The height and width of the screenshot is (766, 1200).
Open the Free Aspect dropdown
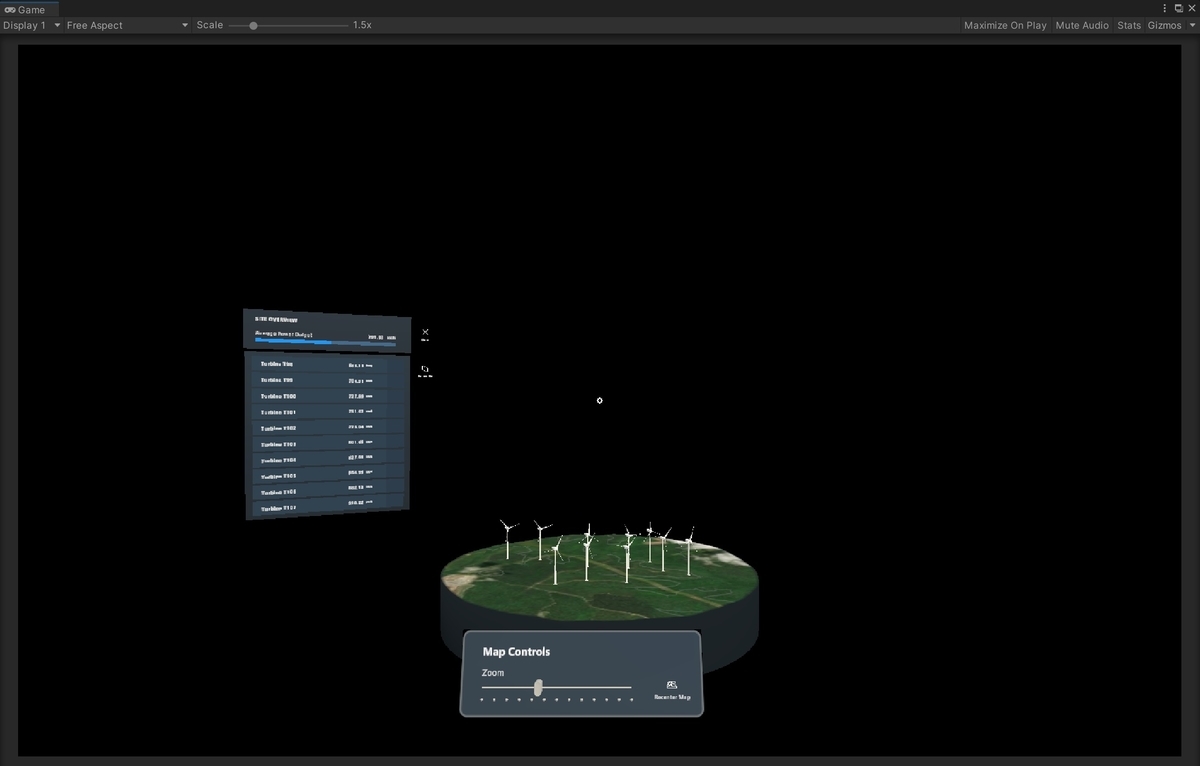tap(127, 25)
